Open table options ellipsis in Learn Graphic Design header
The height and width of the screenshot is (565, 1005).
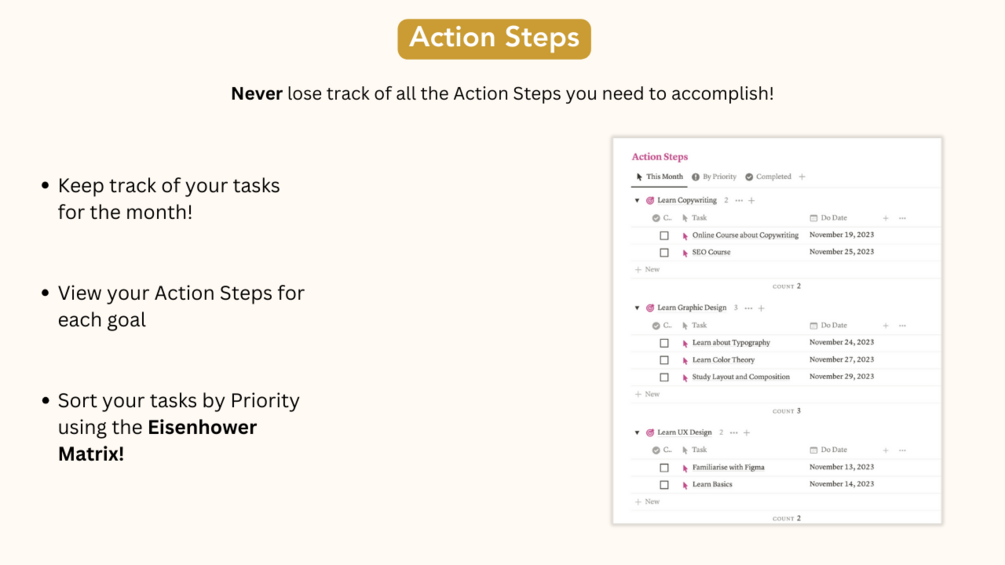(902, 325)
